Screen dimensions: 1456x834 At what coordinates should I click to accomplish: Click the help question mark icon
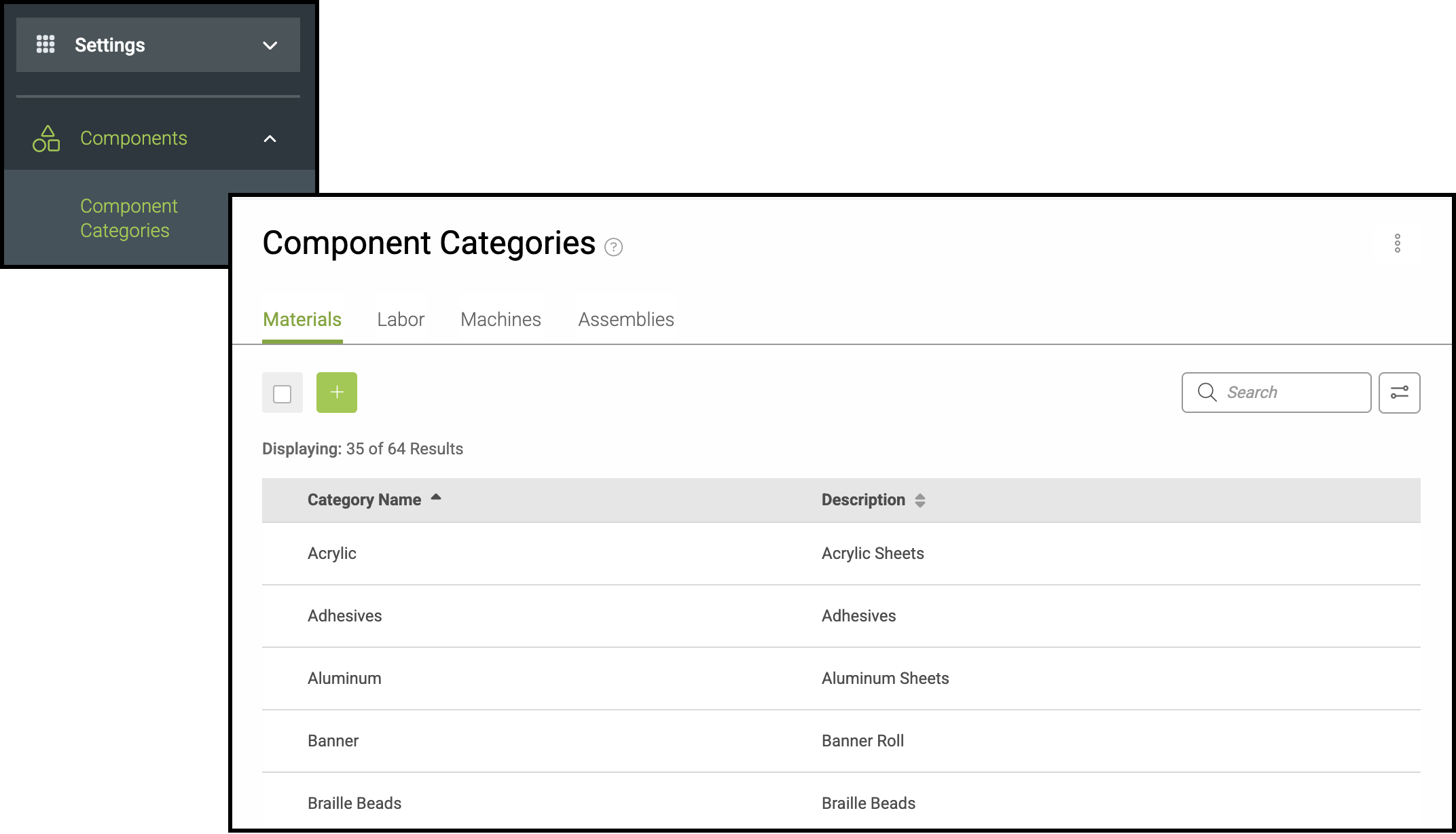click(x=613, y=247)
